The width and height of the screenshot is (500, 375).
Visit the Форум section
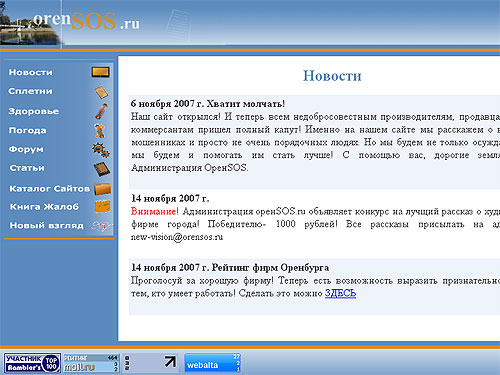(x=26, y=149)
